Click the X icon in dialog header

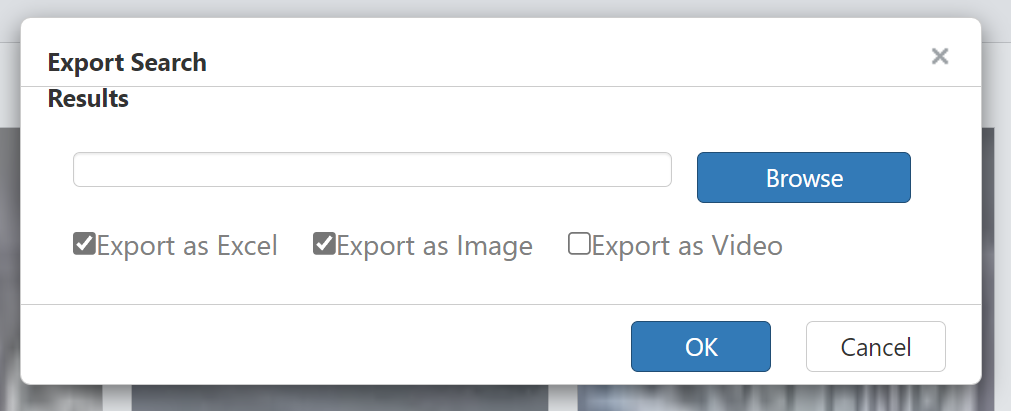click(x=939, y=56)
